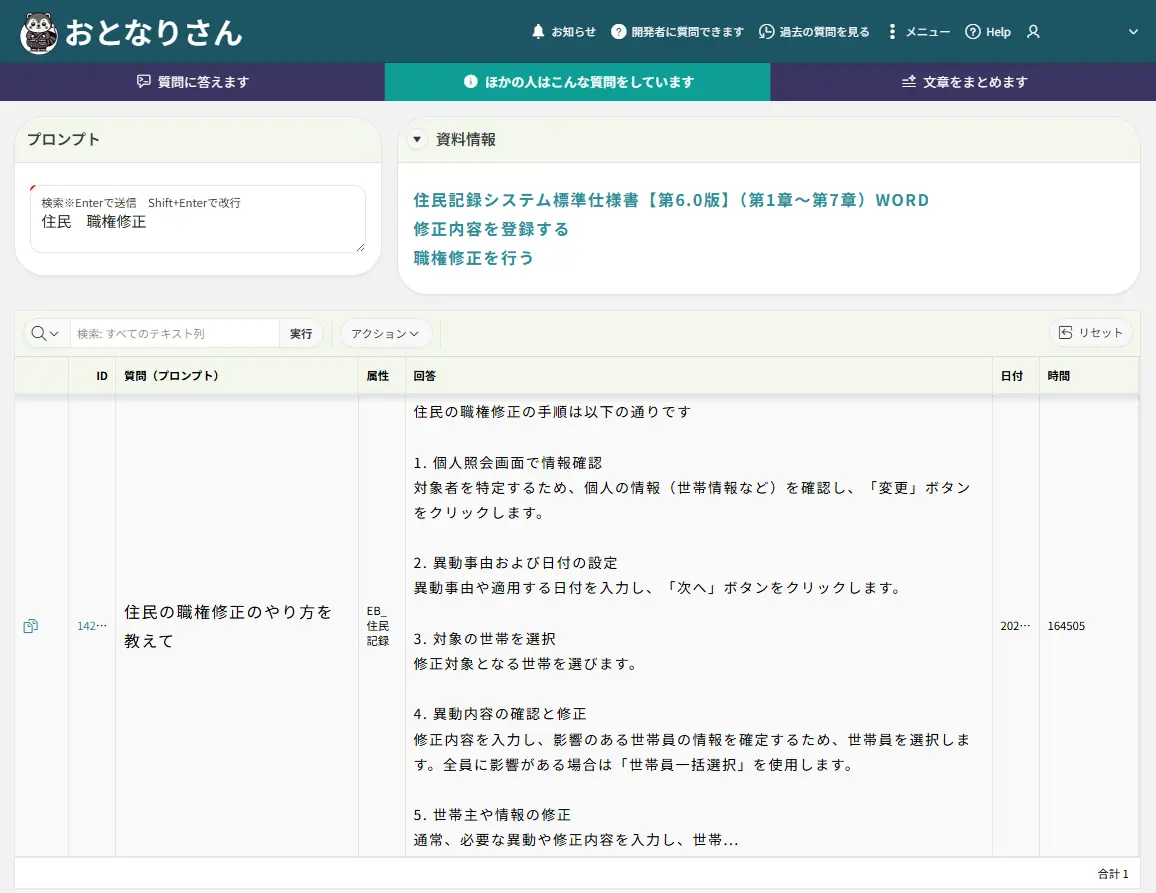Viewport: 1156px width, 893px height.
Task: Switch to the 文章をまとめます tab
Action: (x=963, y=82)
